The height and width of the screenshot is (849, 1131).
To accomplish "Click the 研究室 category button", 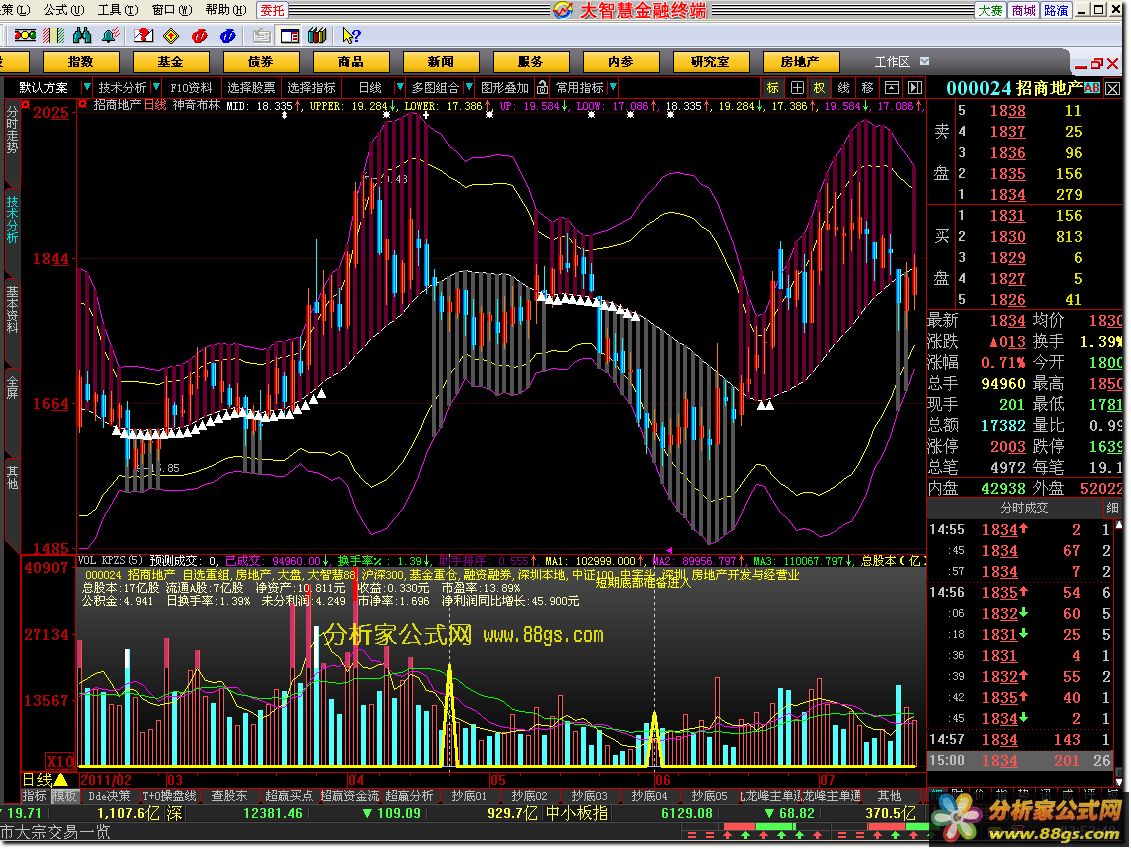I will [x=710, y=61].
